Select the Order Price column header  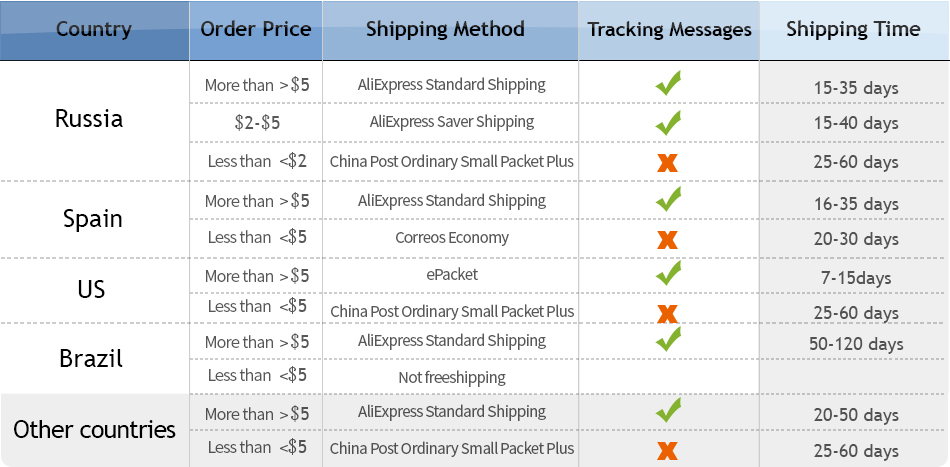[x=256, y=29]
